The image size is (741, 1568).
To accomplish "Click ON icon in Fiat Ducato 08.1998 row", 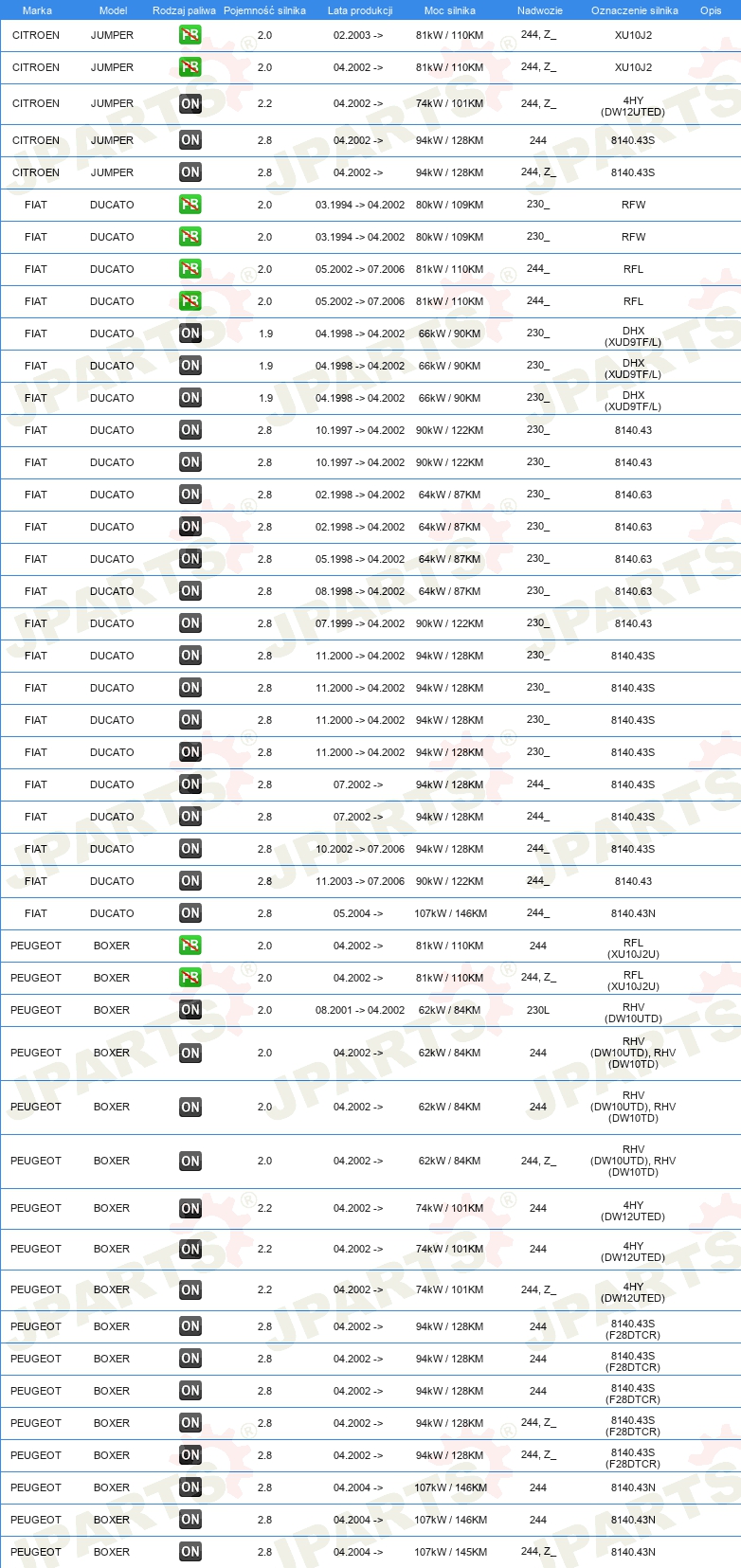I will click(190, 591).
